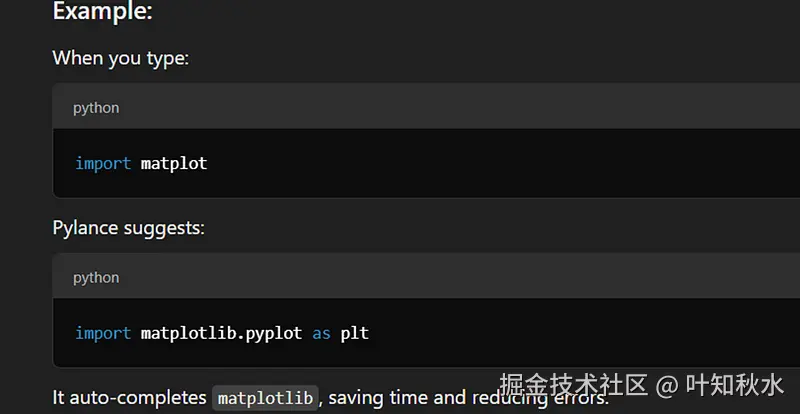Click the "It auto-completes" text
This screenshot has width=800, height=414.
pos(128,398)
